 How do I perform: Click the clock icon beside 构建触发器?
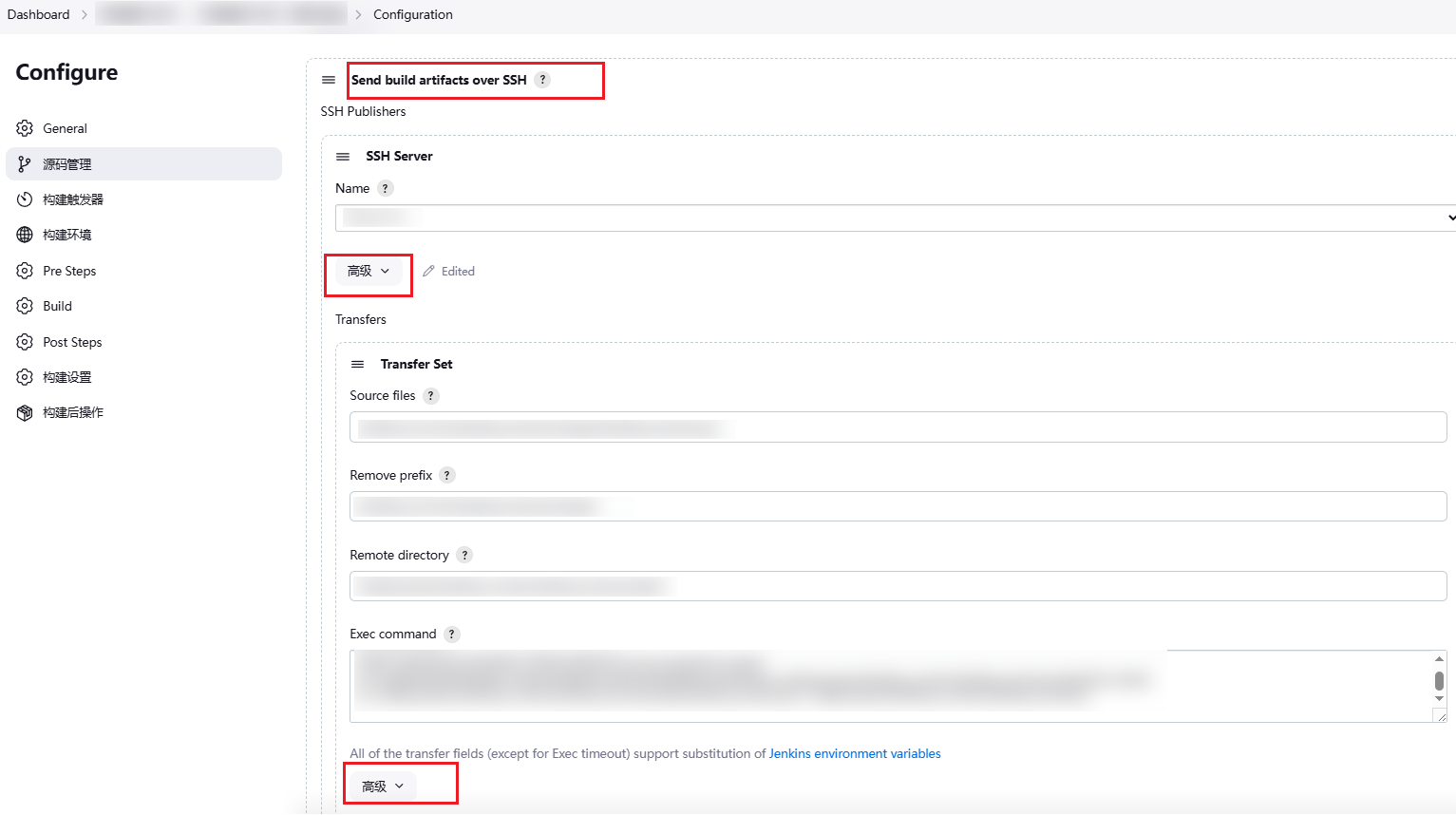[26, 199]
